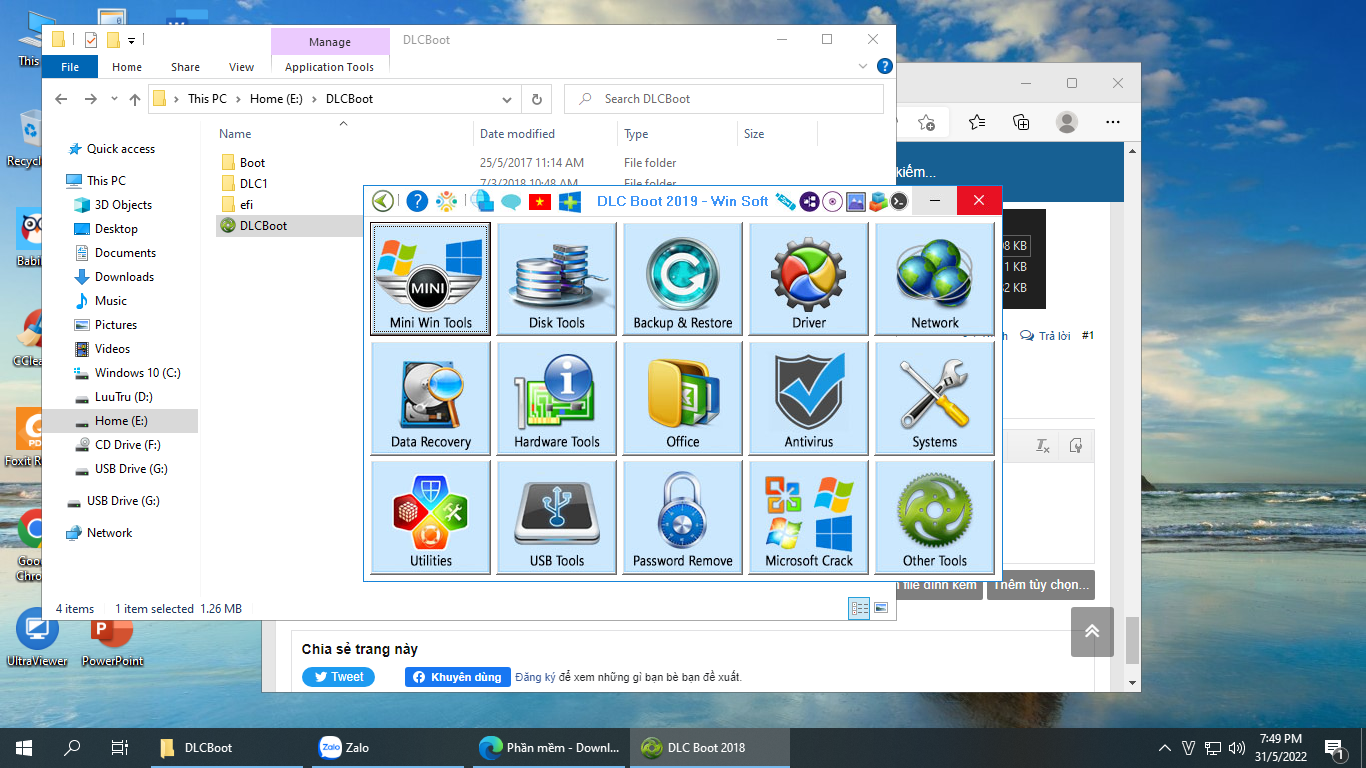
Task: Open the Antivirus tools tile
Action: point(809,398)
